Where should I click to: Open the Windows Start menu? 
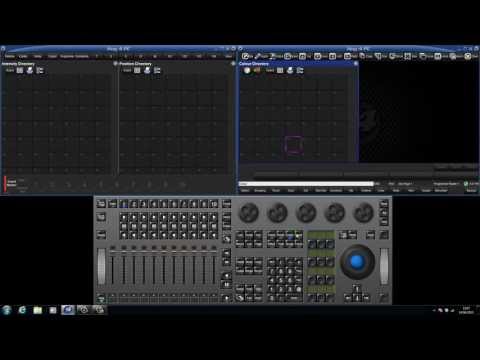click(7, 310)
